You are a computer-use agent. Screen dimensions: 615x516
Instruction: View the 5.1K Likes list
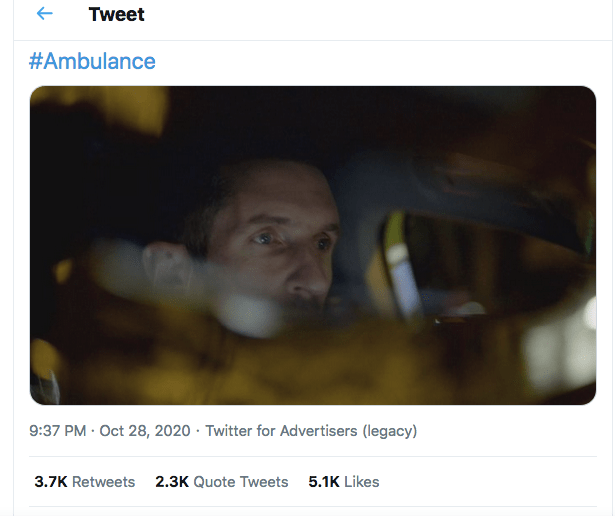[343, 482]
